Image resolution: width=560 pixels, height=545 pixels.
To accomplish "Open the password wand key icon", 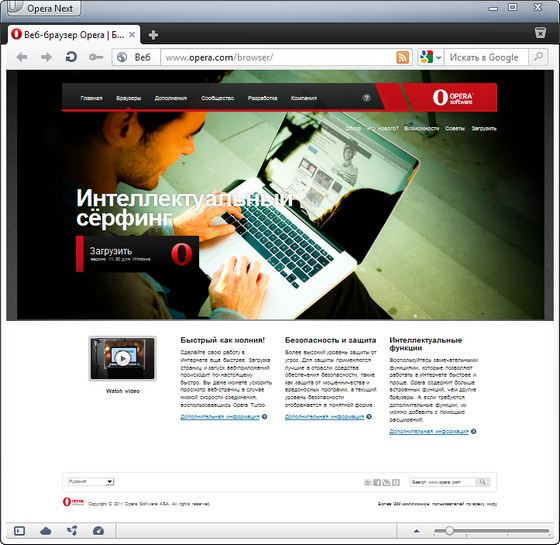I will tap(96, 57).
